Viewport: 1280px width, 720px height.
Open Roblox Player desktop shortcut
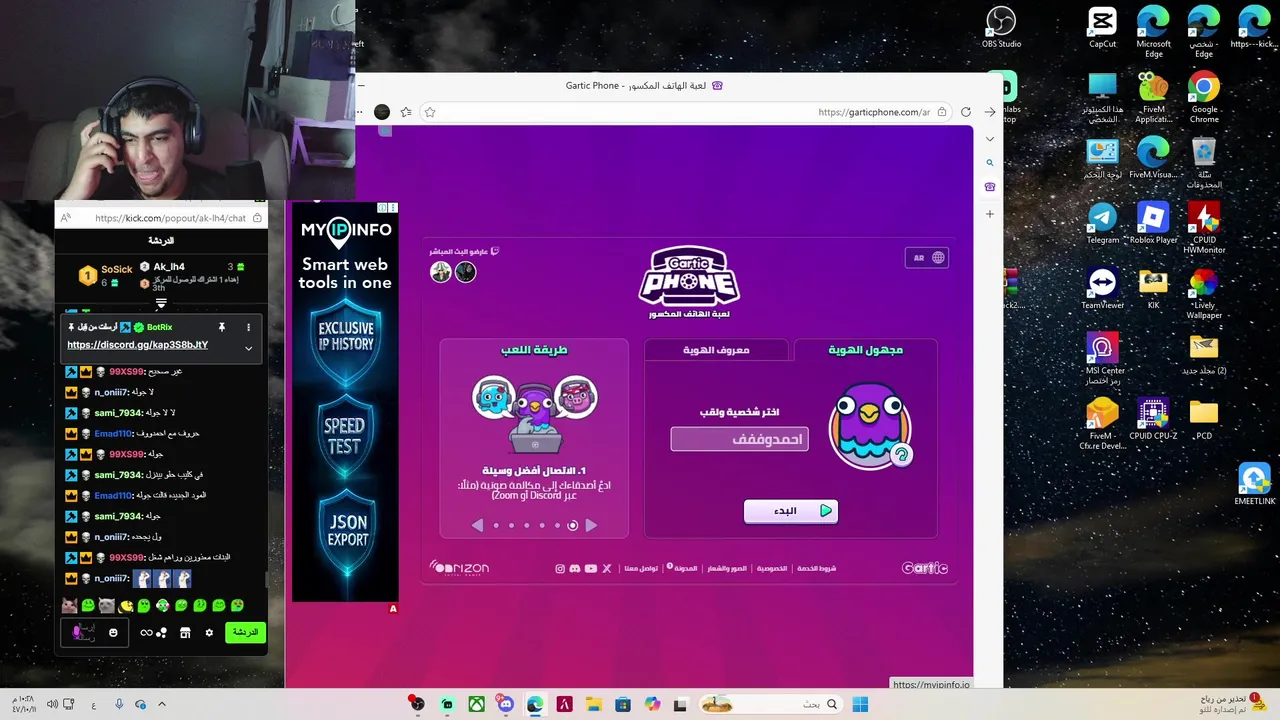click(x=1153, y=223)
